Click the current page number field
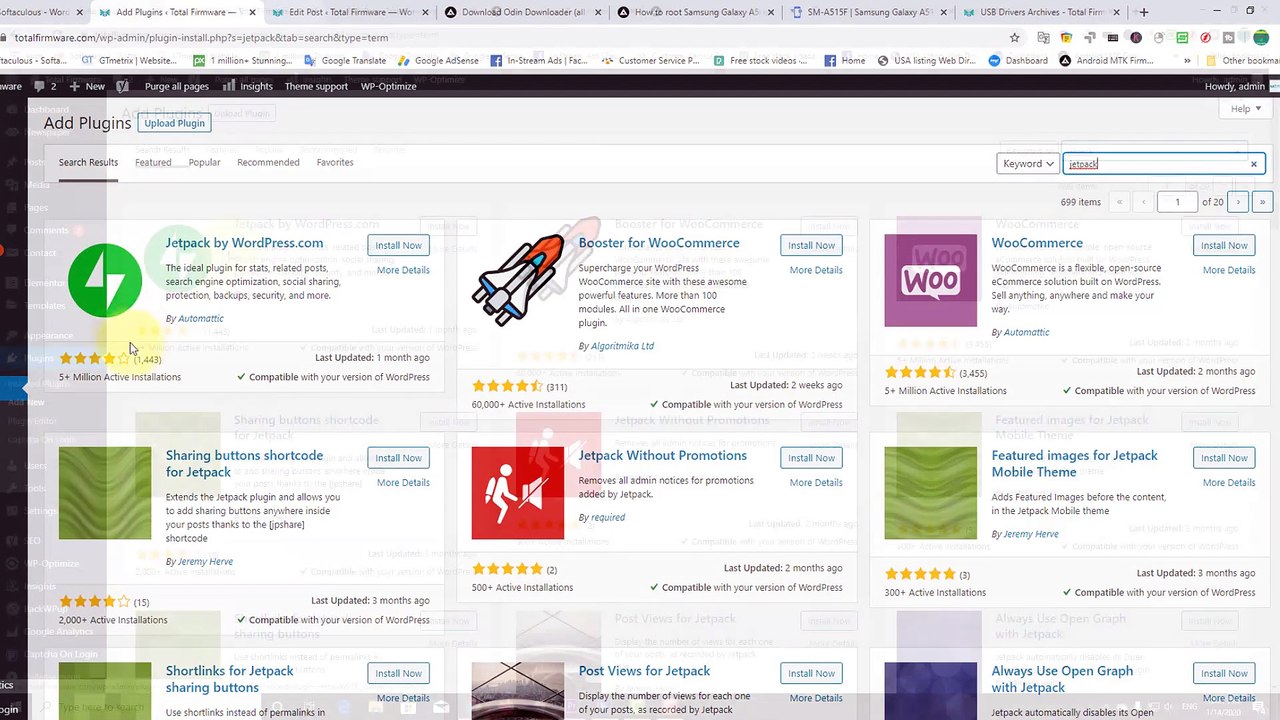The height and width of the screenshot is (720, 1280). [x=1177, y=202]
